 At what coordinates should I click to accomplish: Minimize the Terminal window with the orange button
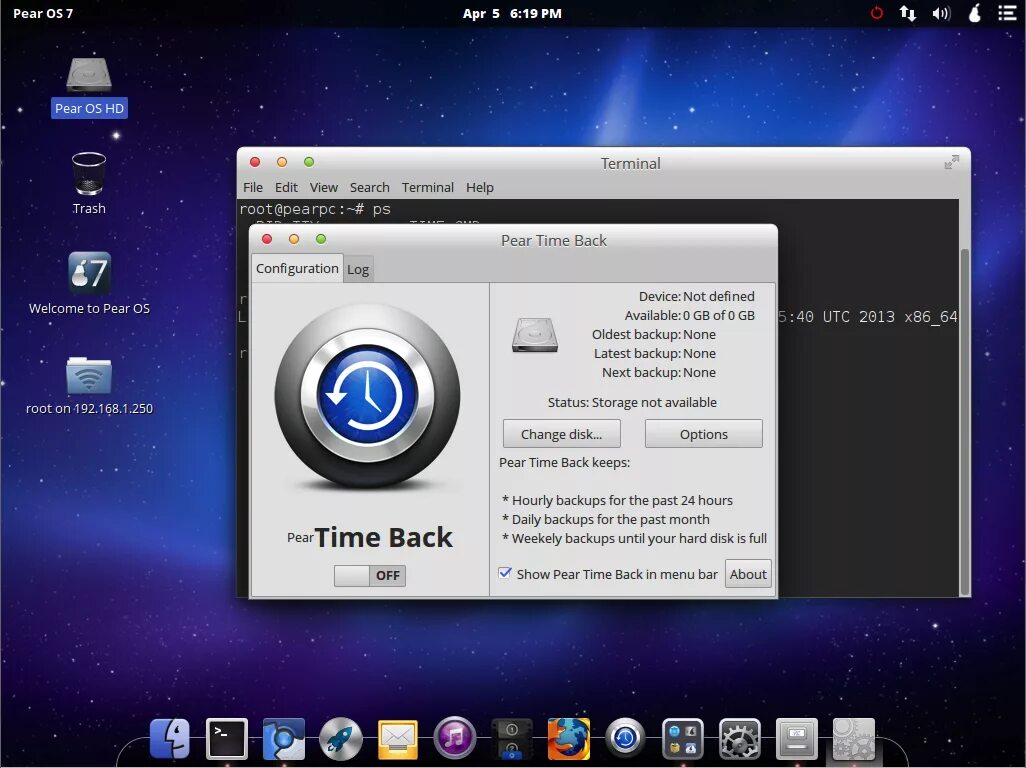[282, 162]
